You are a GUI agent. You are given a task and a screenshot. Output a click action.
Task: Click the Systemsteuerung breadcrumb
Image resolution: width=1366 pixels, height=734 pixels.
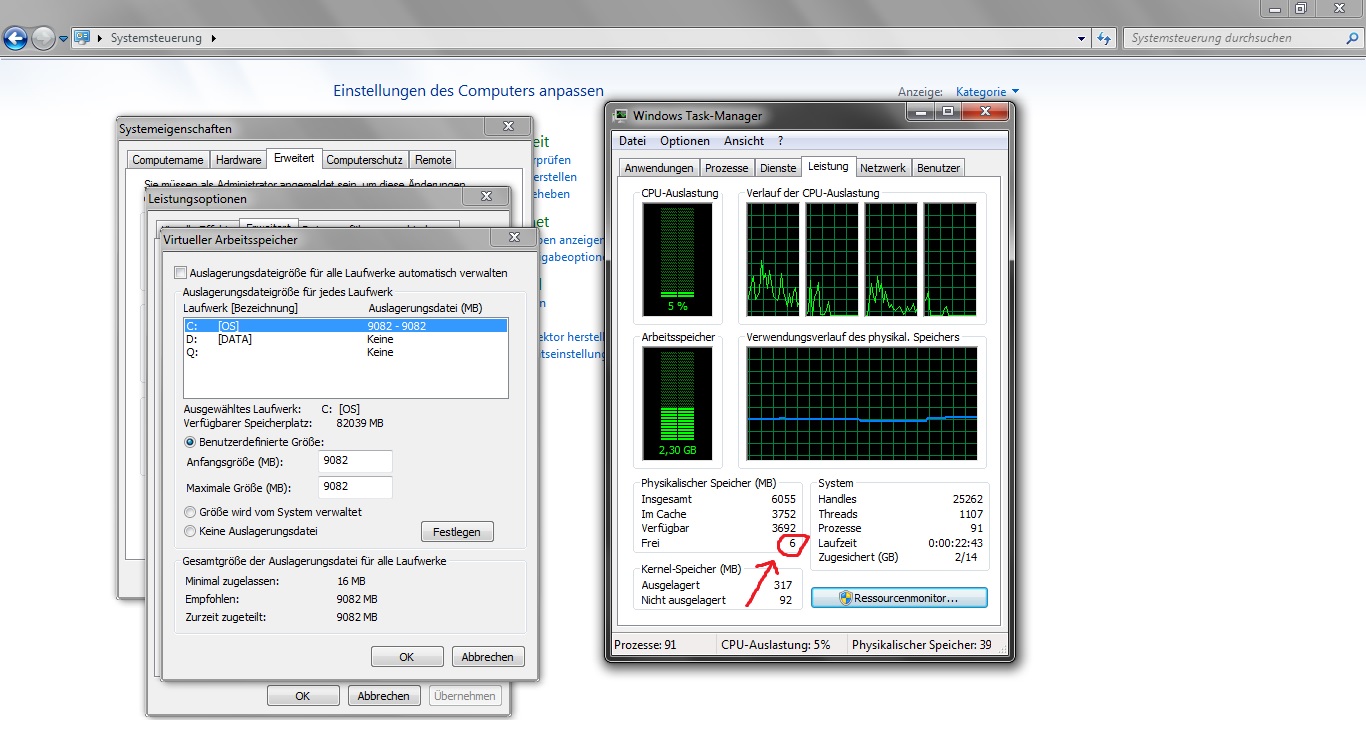tap(156, 38)
